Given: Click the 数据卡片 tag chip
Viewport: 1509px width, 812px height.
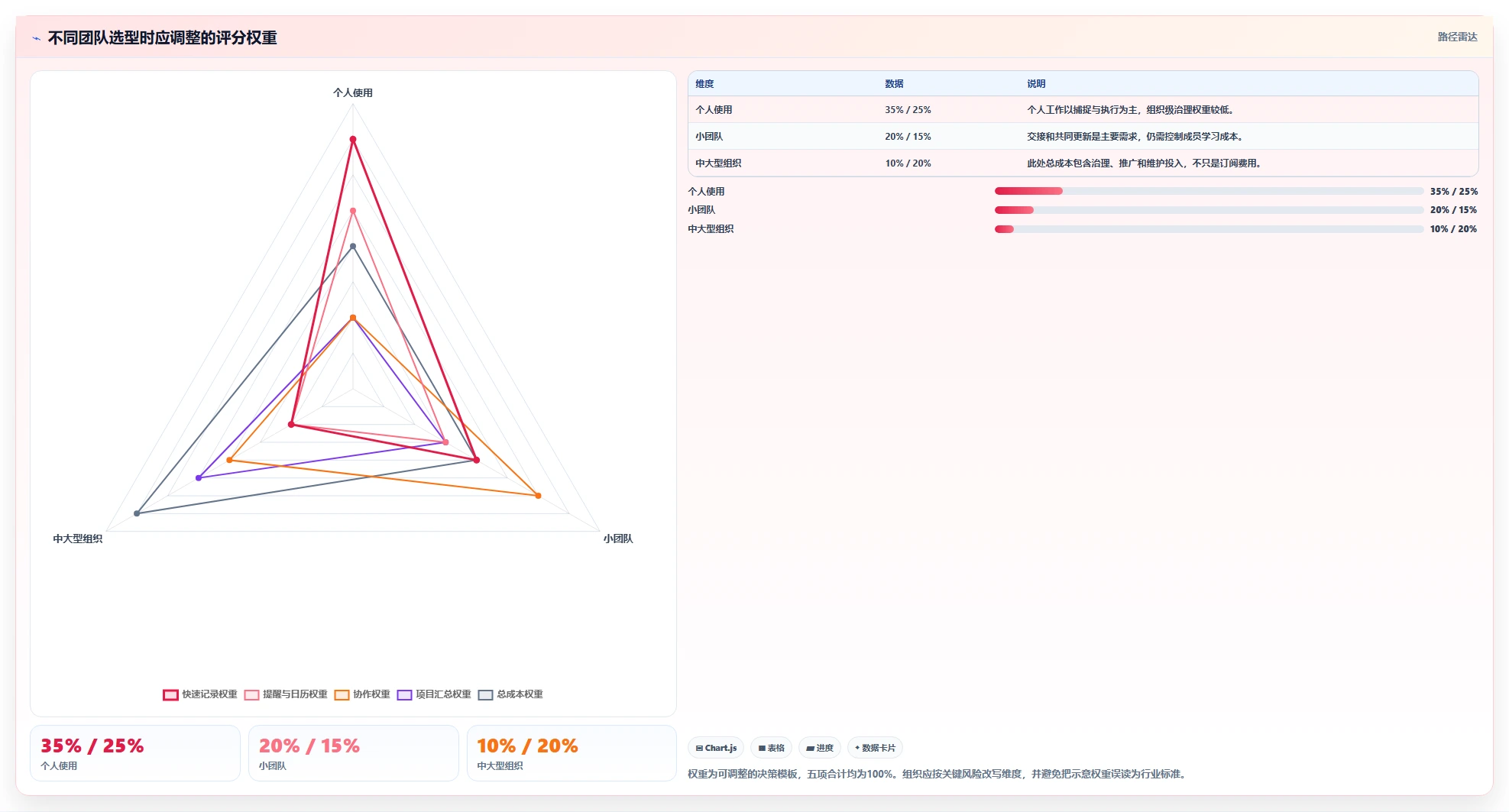Looking at the screenshot, I should pos(875,748).
